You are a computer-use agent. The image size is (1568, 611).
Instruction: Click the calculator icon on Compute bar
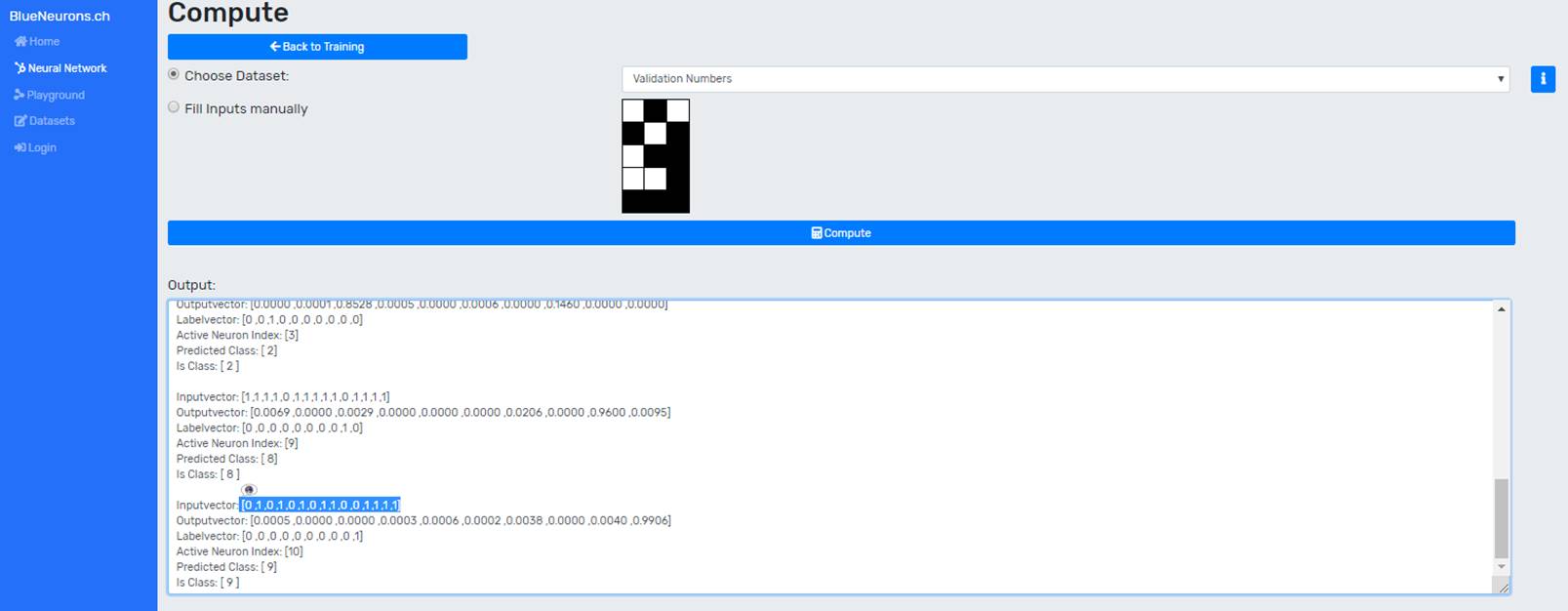point(817,233)
